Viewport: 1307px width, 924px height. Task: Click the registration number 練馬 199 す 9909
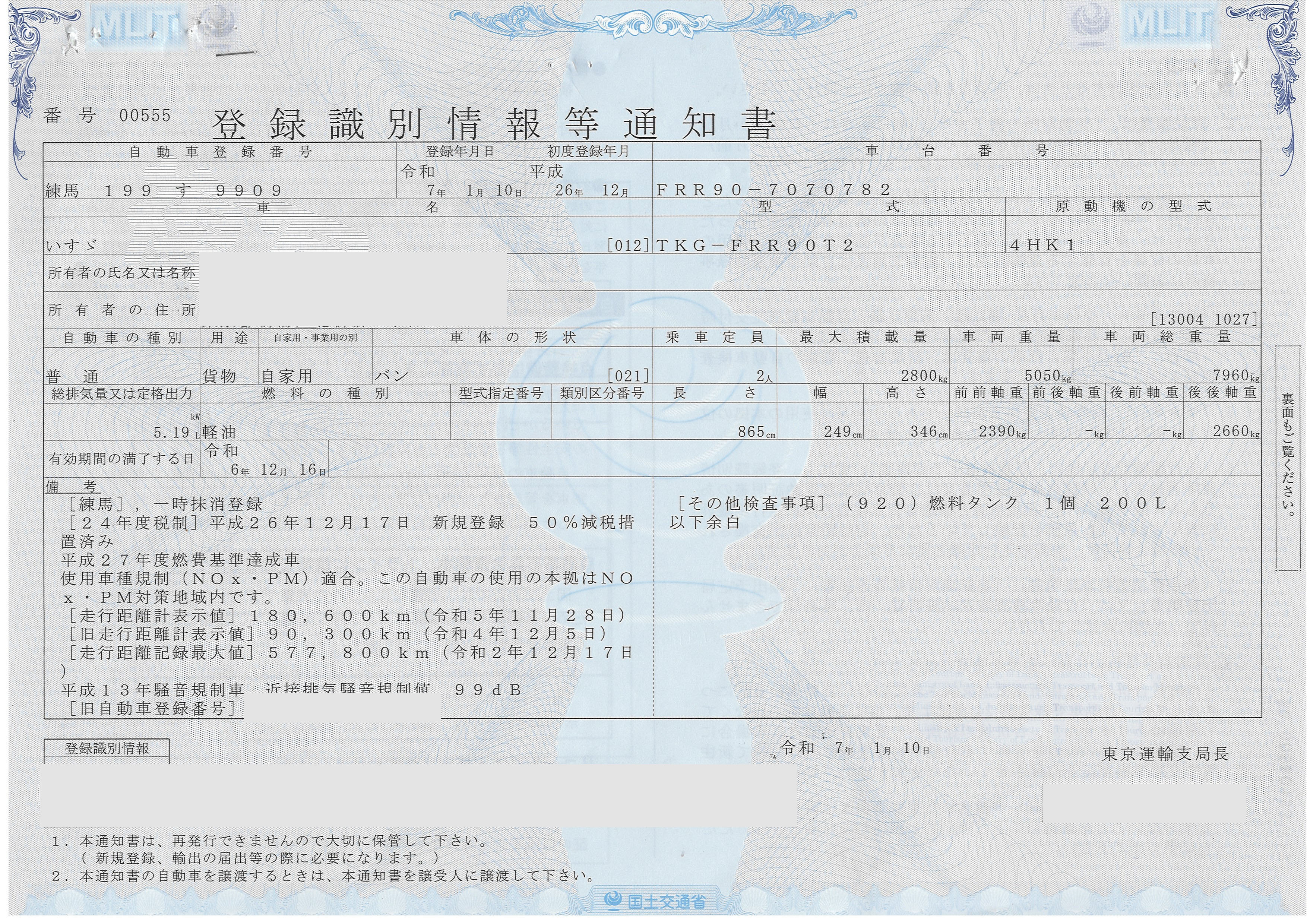(164, 190)
